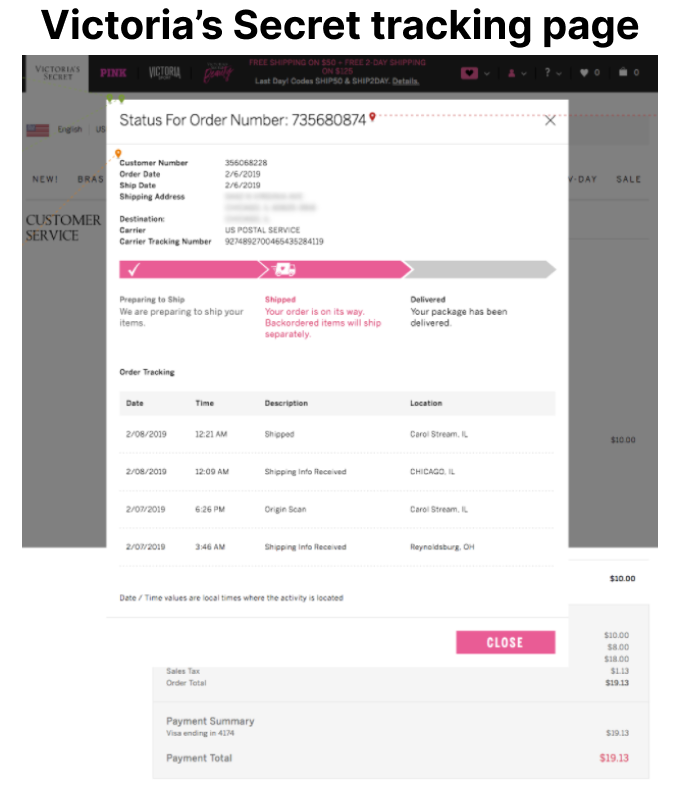The image size is (679, 792).
Task: Click the Location column header
Action: click(x=426, y=403)
